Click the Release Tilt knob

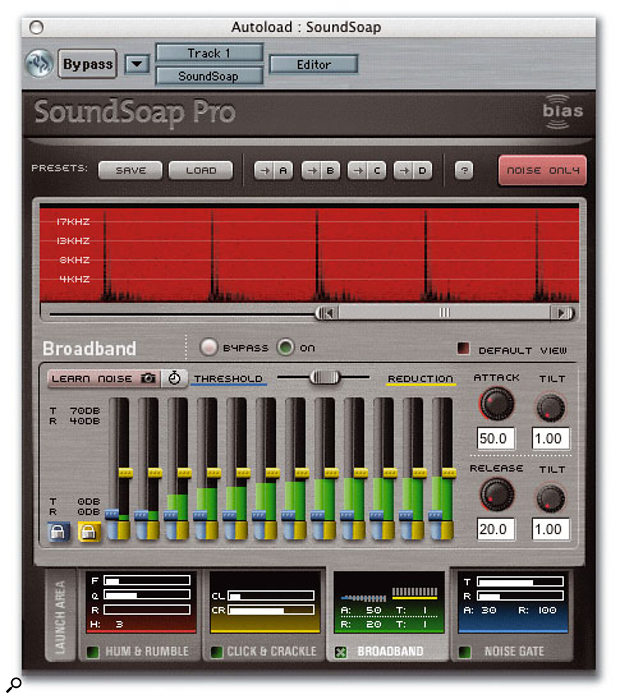pos(551,498)
